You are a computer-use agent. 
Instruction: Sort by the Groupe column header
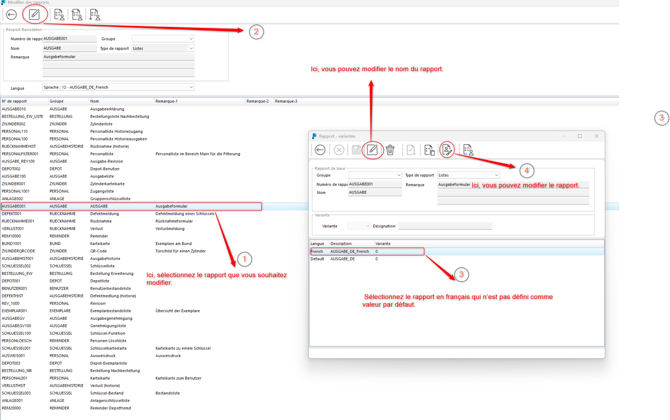[x=58, y=101]
